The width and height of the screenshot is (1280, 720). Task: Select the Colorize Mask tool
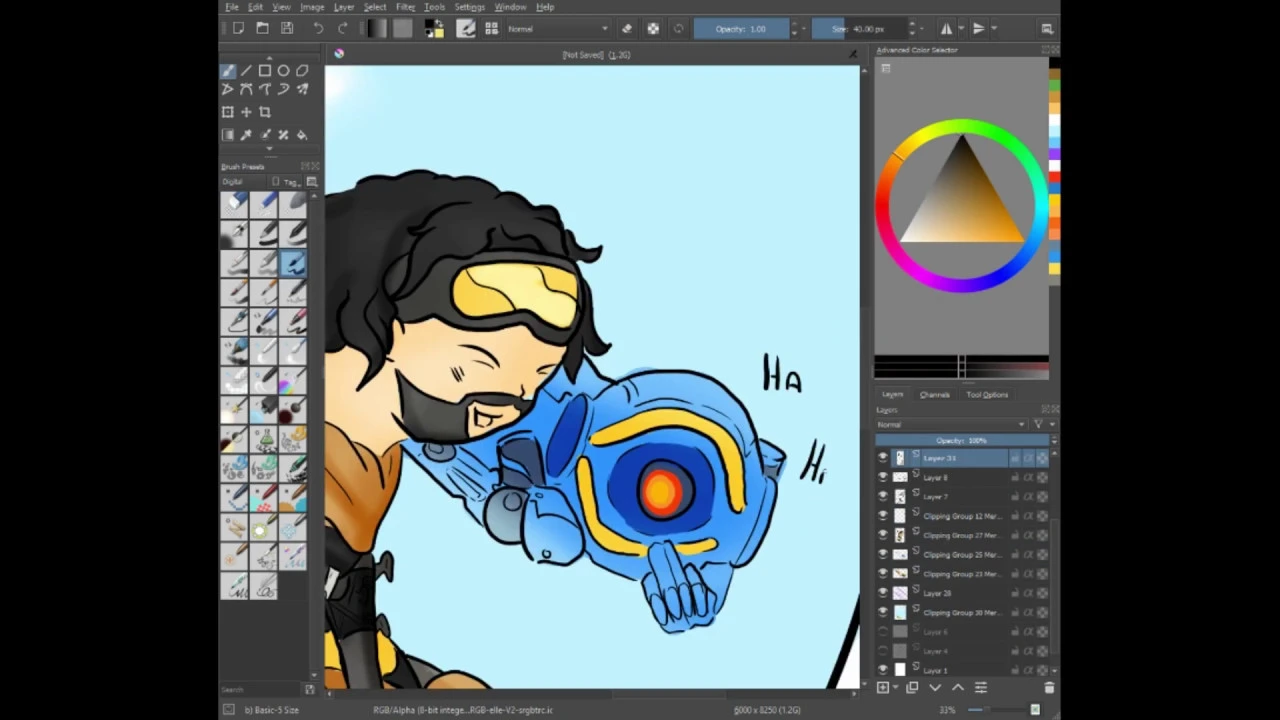(x=265, y=135)
